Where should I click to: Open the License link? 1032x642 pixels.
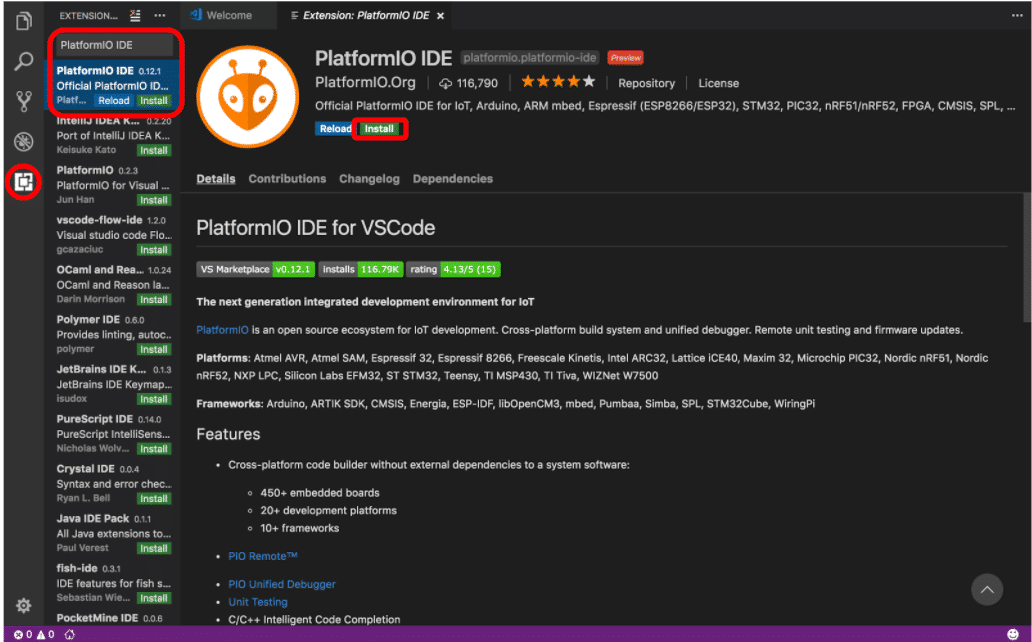718,84
